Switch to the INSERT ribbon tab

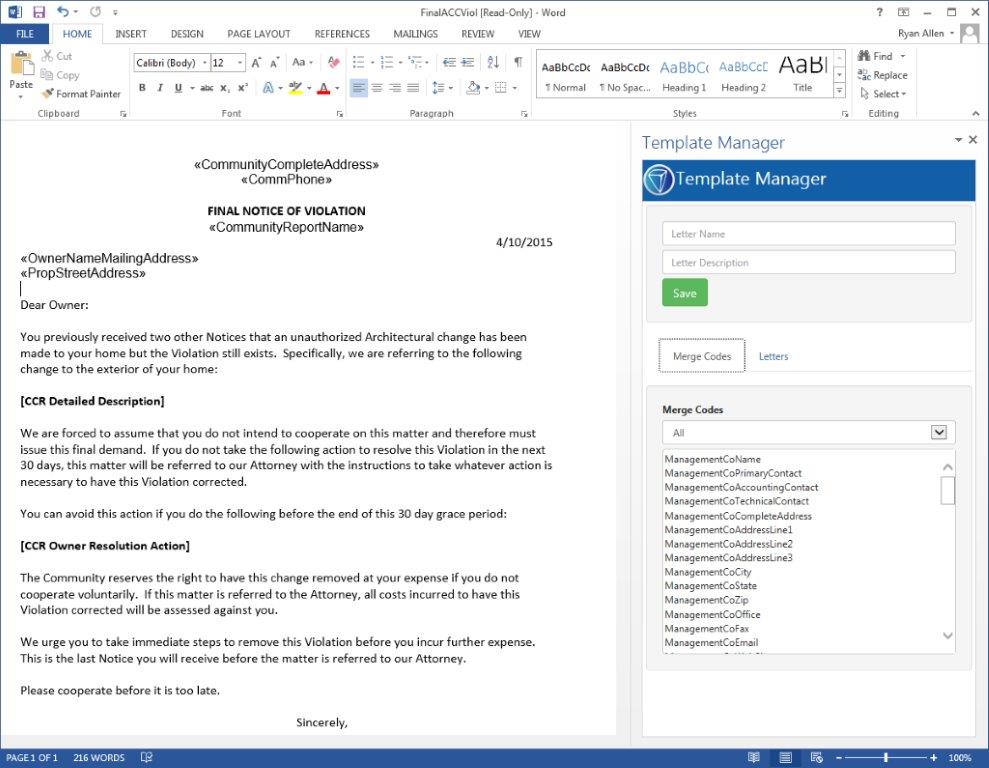pyautogui.click(x=131, y=33)
